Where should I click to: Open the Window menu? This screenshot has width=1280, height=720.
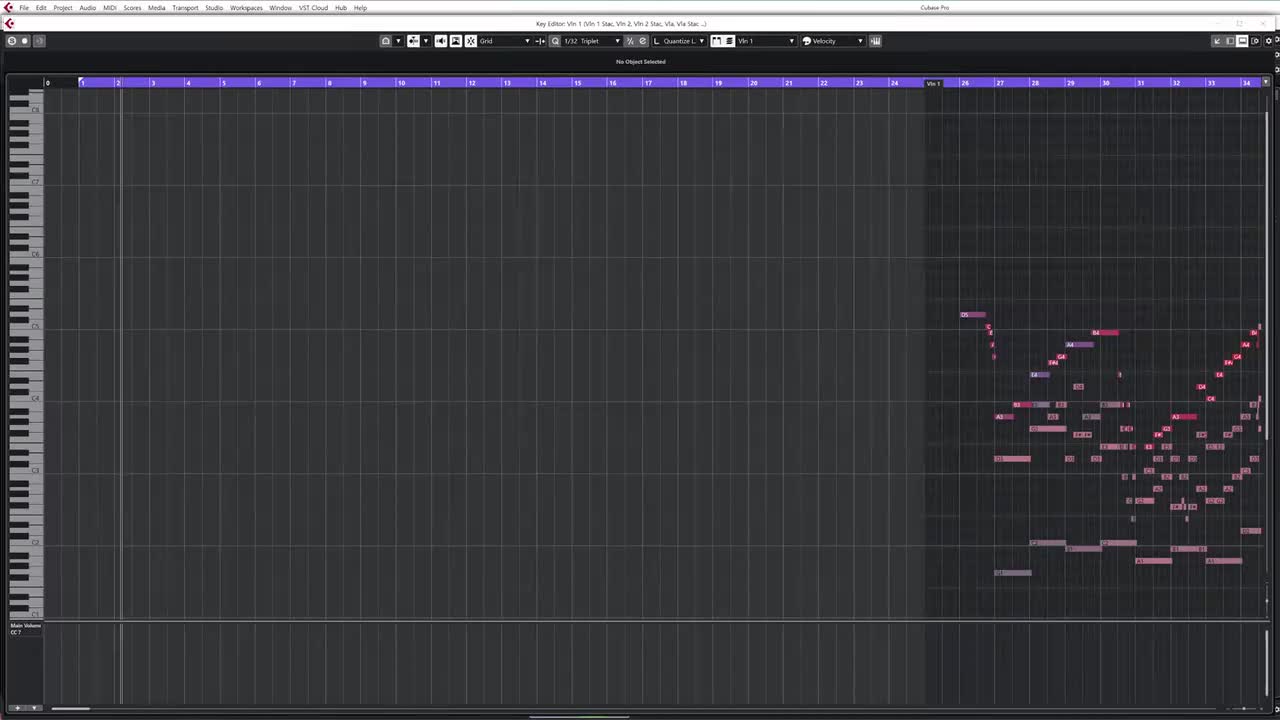[280, 8]
